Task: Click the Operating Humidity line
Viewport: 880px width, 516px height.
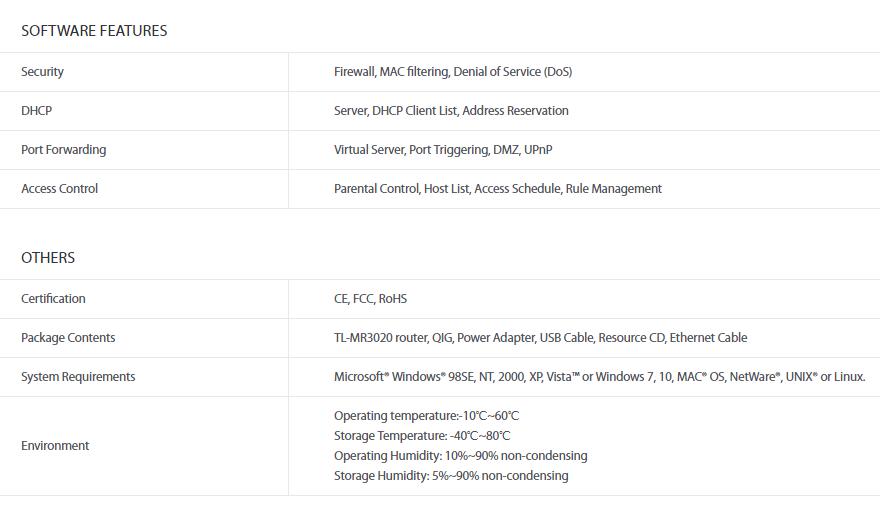Action: (x=460, y=456)
